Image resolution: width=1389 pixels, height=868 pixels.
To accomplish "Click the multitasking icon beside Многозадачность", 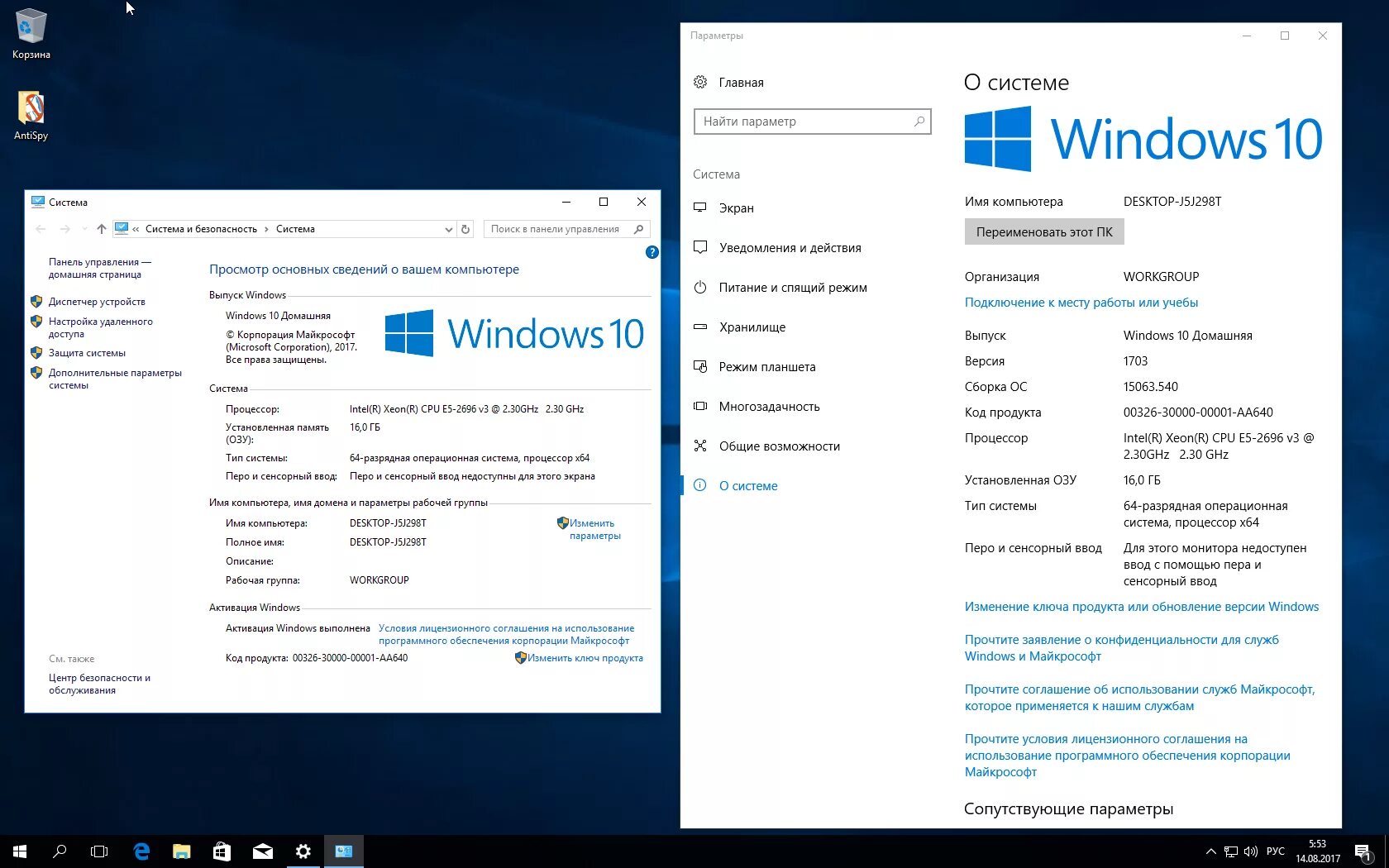I will (x=700, y=406).
